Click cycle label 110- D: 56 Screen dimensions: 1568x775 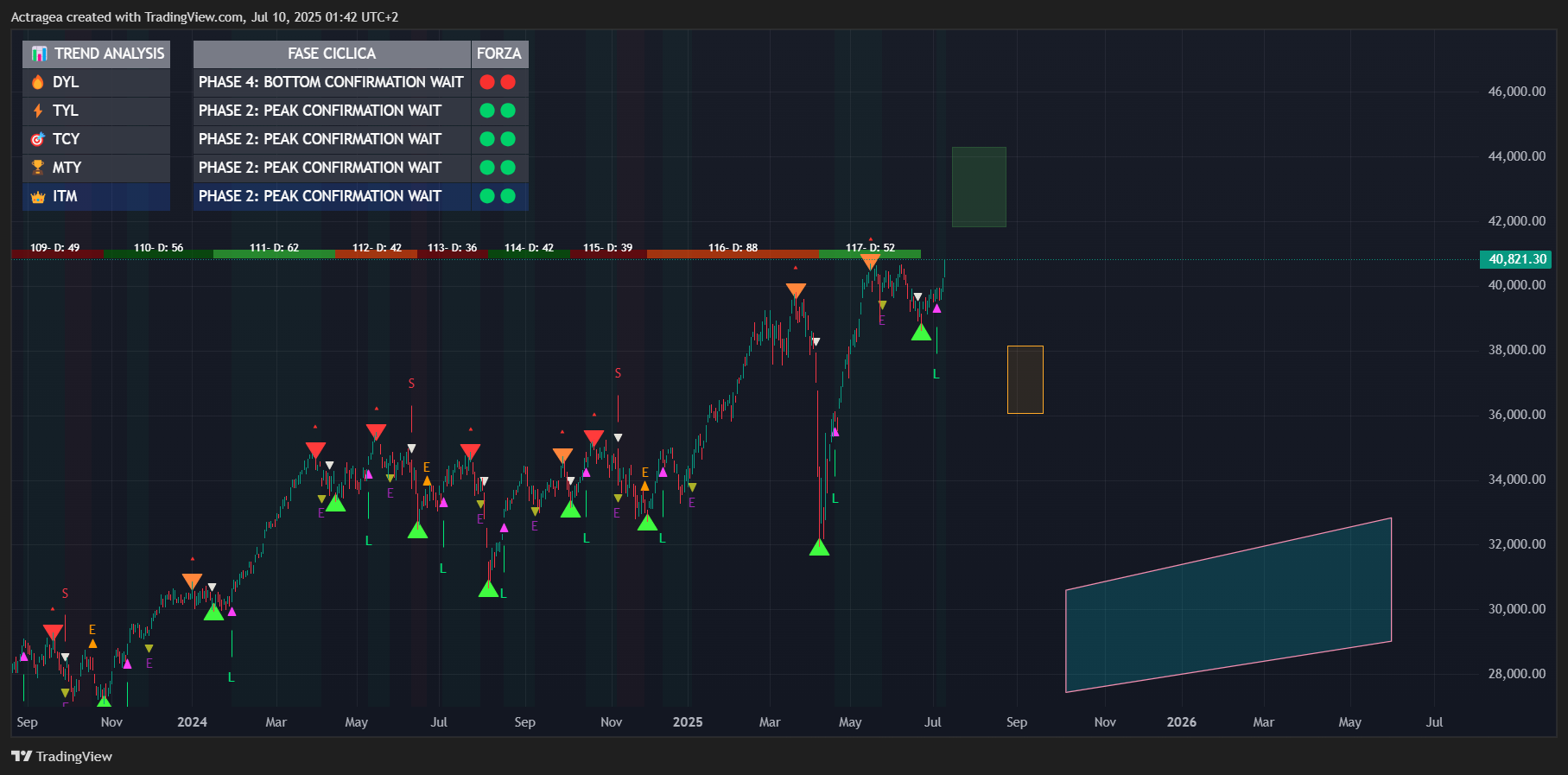click(x=158, y=248)
